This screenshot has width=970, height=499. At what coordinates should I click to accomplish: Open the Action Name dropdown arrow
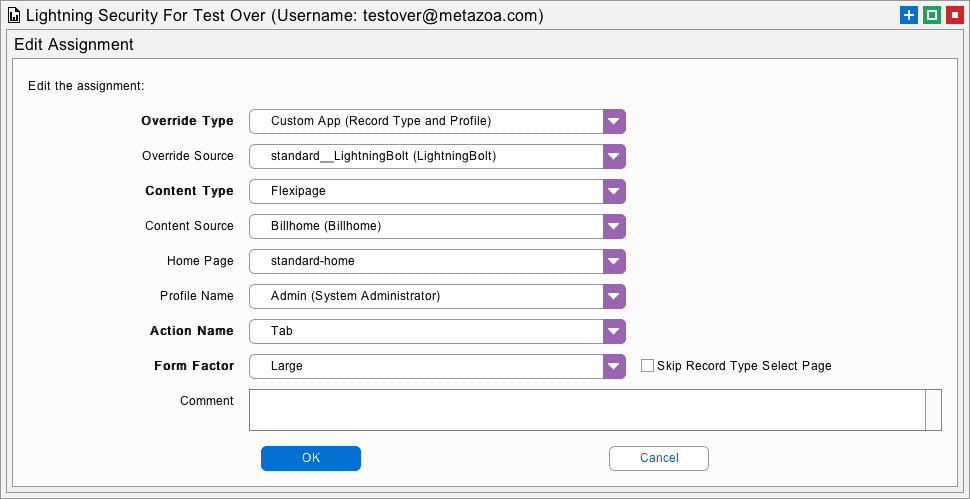click(x=614, y=331)
